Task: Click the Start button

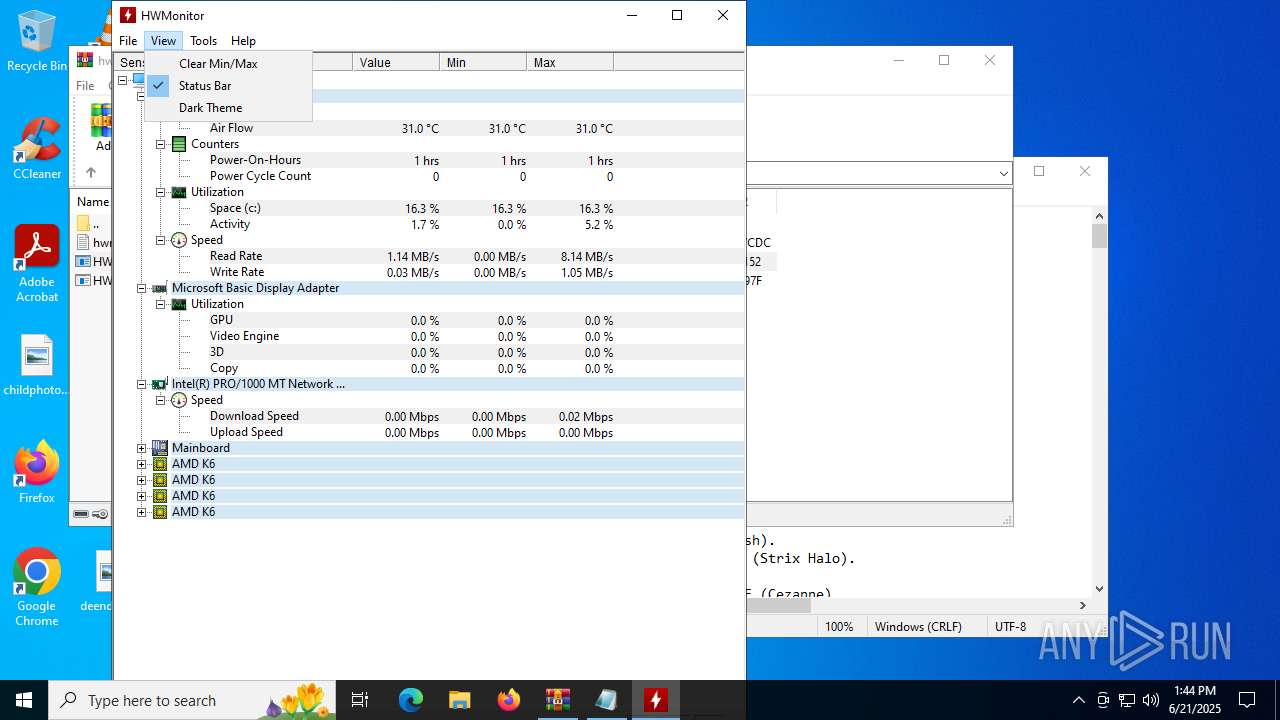Action: 24,700
